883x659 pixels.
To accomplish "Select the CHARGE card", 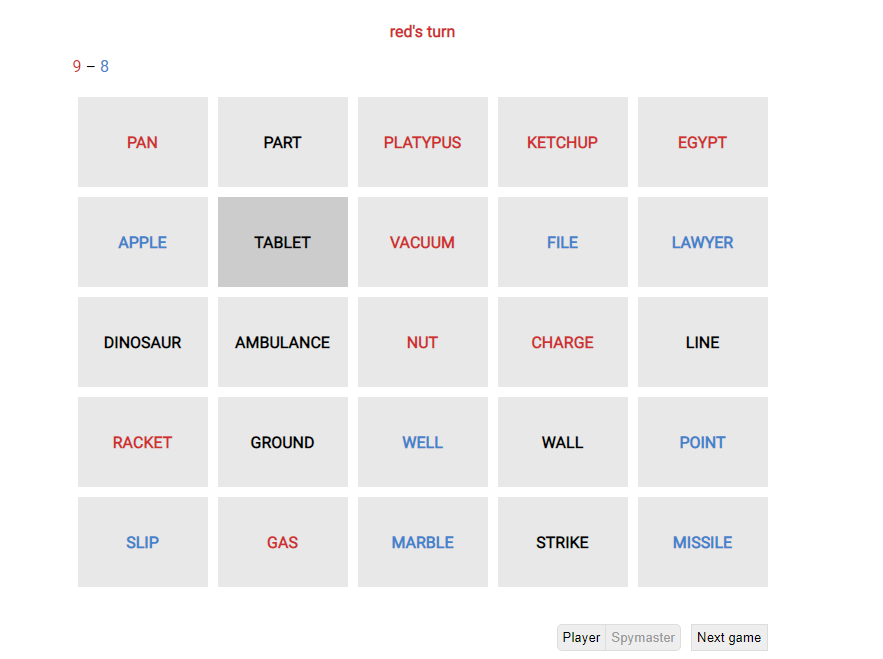I will point(563,342).
